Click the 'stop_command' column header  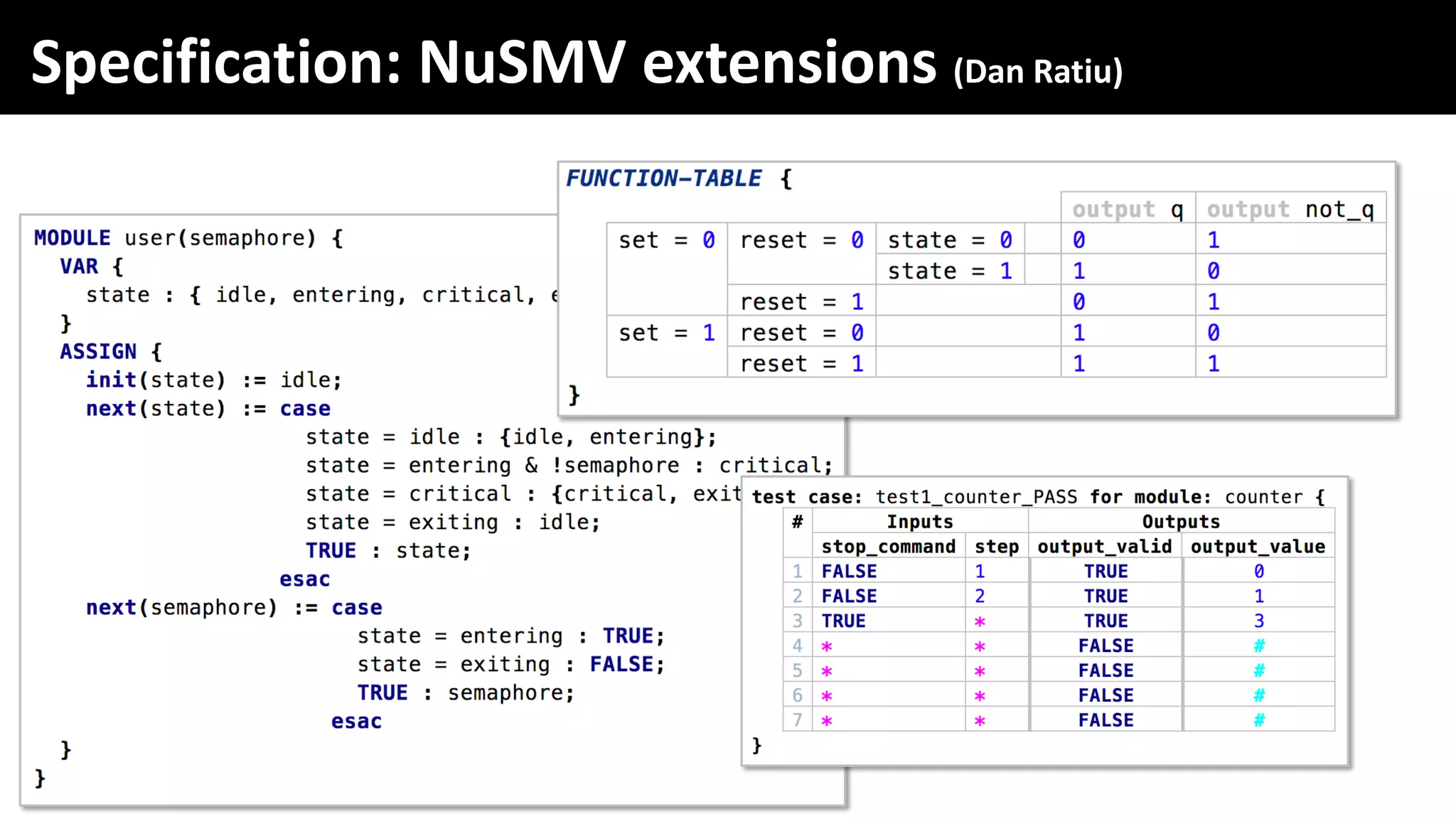pos(889,547)
